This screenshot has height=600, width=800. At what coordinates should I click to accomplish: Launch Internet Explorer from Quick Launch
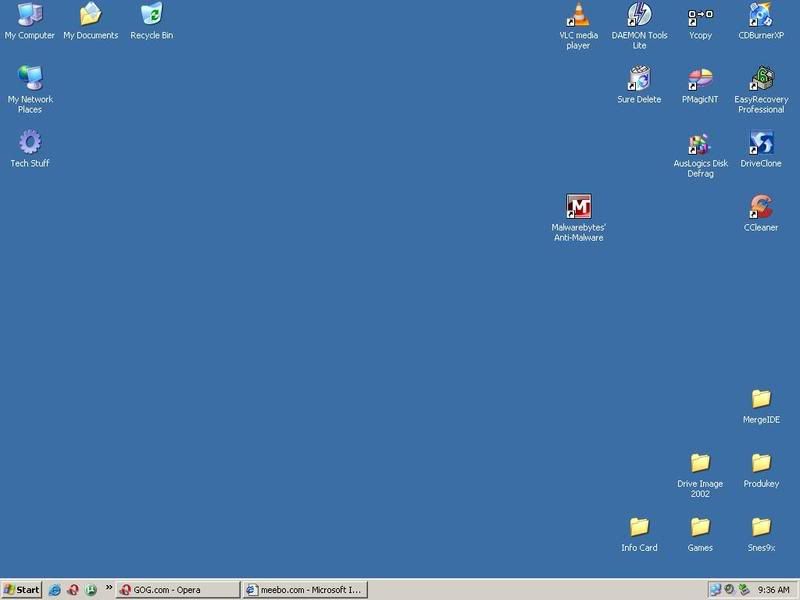click(x=55, y=590)
